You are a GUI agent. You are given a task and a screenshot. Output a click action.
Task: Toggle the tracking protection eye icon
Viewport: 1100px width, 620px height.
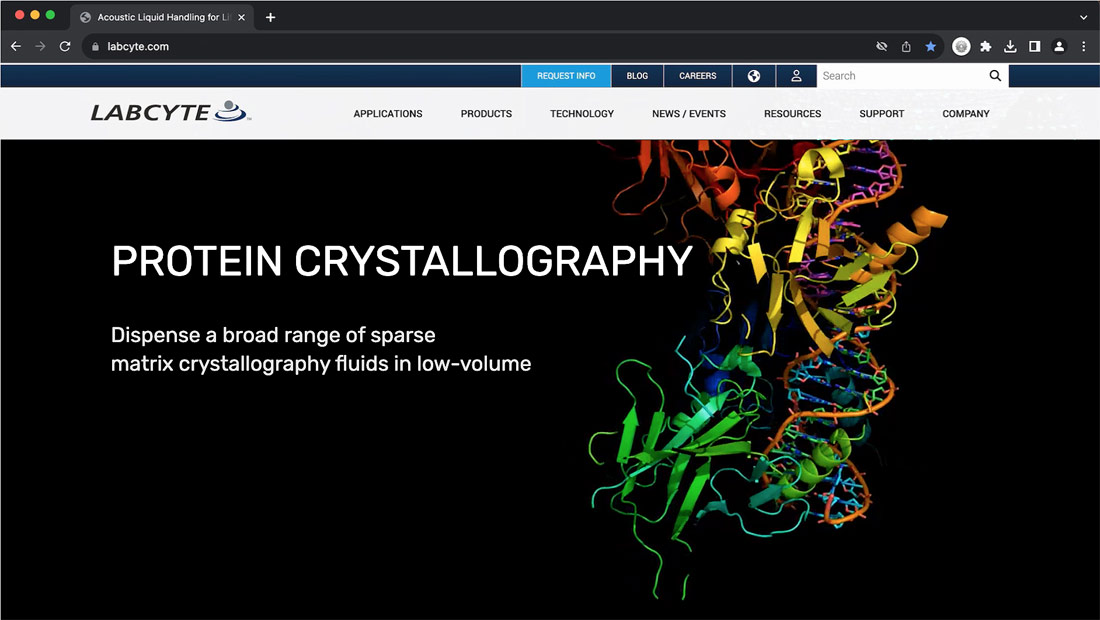point(881,46)
